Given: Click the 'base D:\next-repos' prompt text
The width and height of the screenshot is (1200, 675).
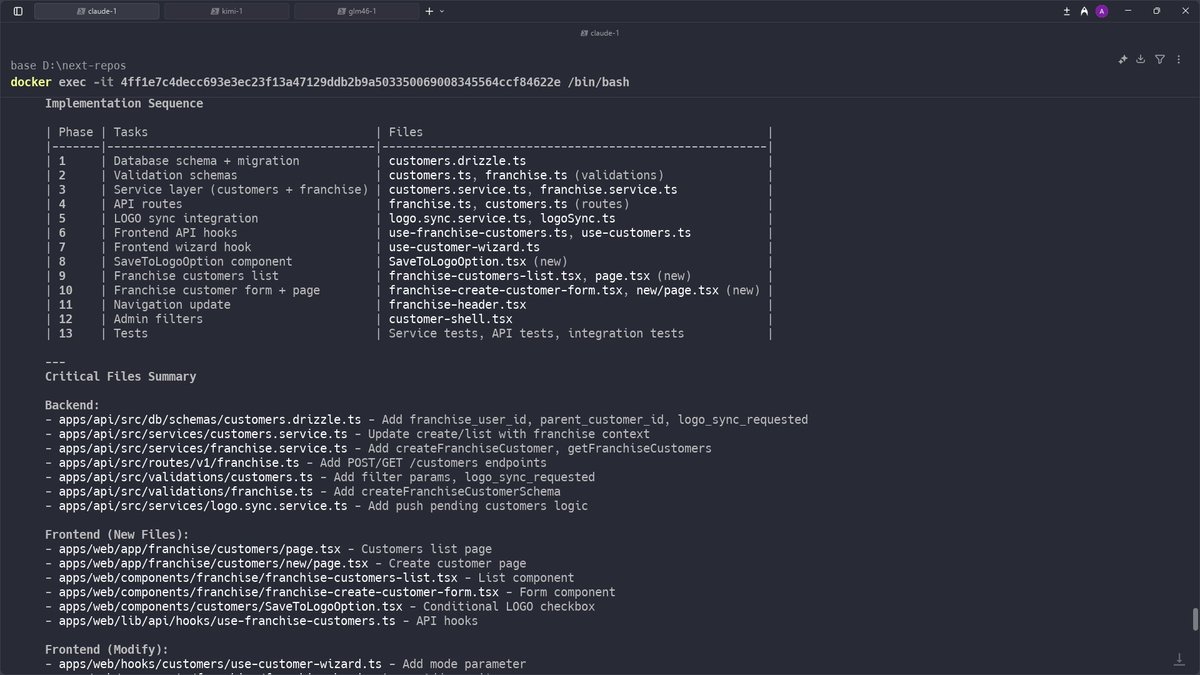Looking at the screenshot, I should point(68,65).
